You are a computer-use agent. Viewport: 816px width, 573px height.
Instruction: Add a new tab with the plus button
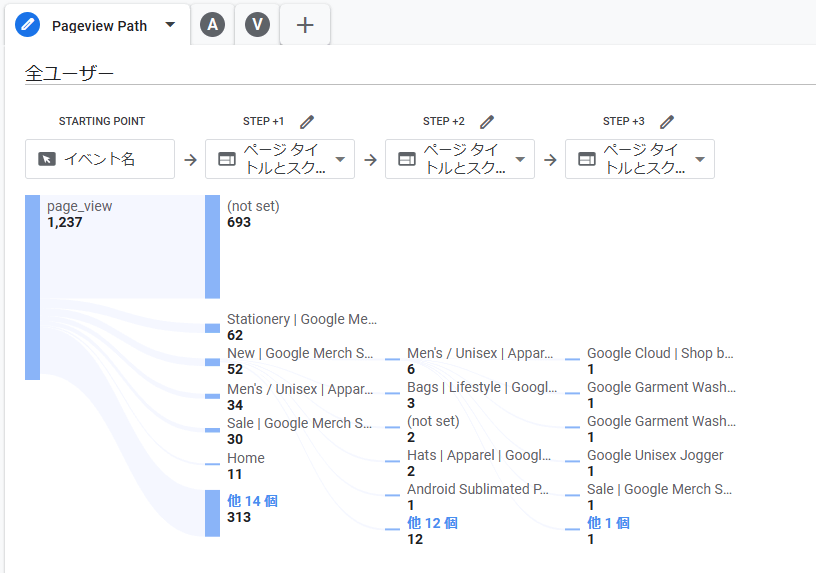click(x=305, y=25)
